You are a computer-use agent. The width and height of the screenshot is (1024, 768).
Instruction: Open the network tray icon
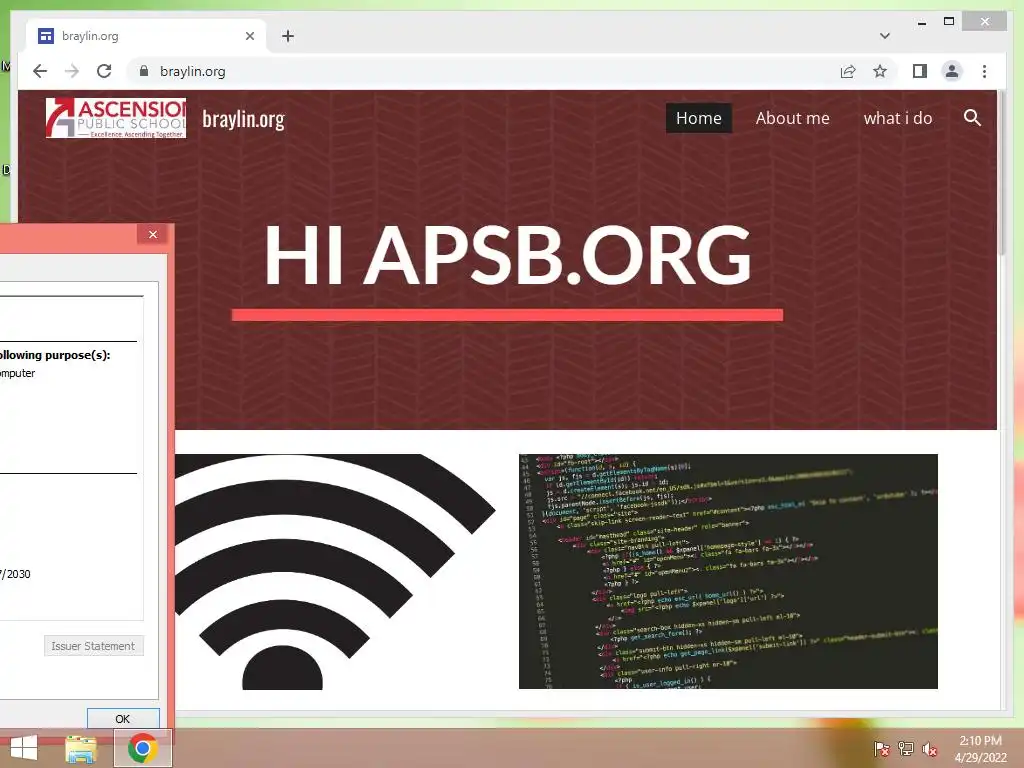click(x=906, y=749)
